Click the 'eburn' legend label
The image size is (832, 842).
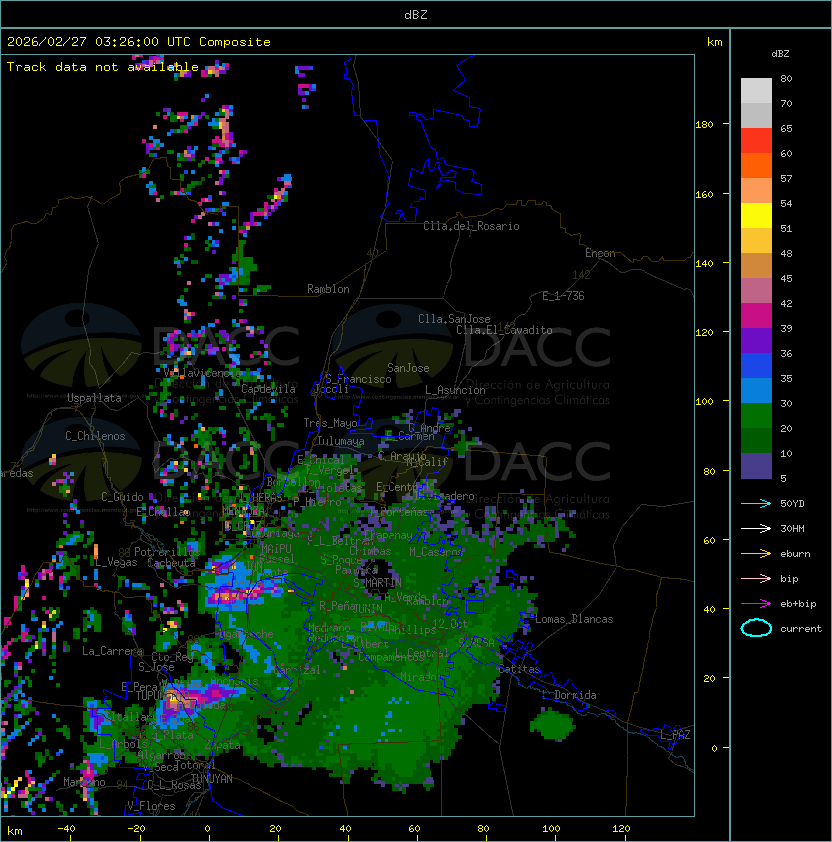tap(795, 554)
